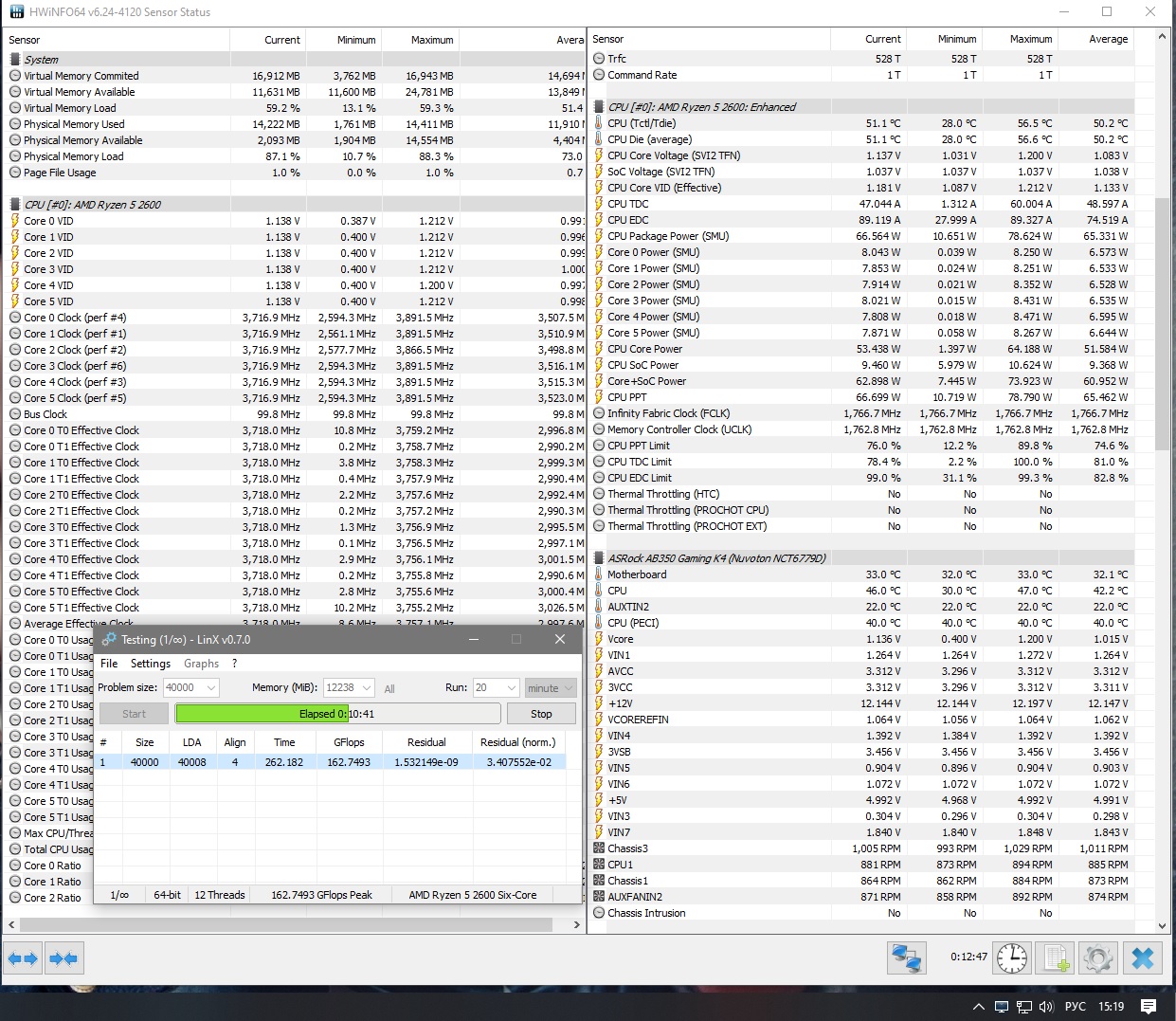Select the Page File Usage row
Viewport: 1176px width, 1021px height.
295,173
